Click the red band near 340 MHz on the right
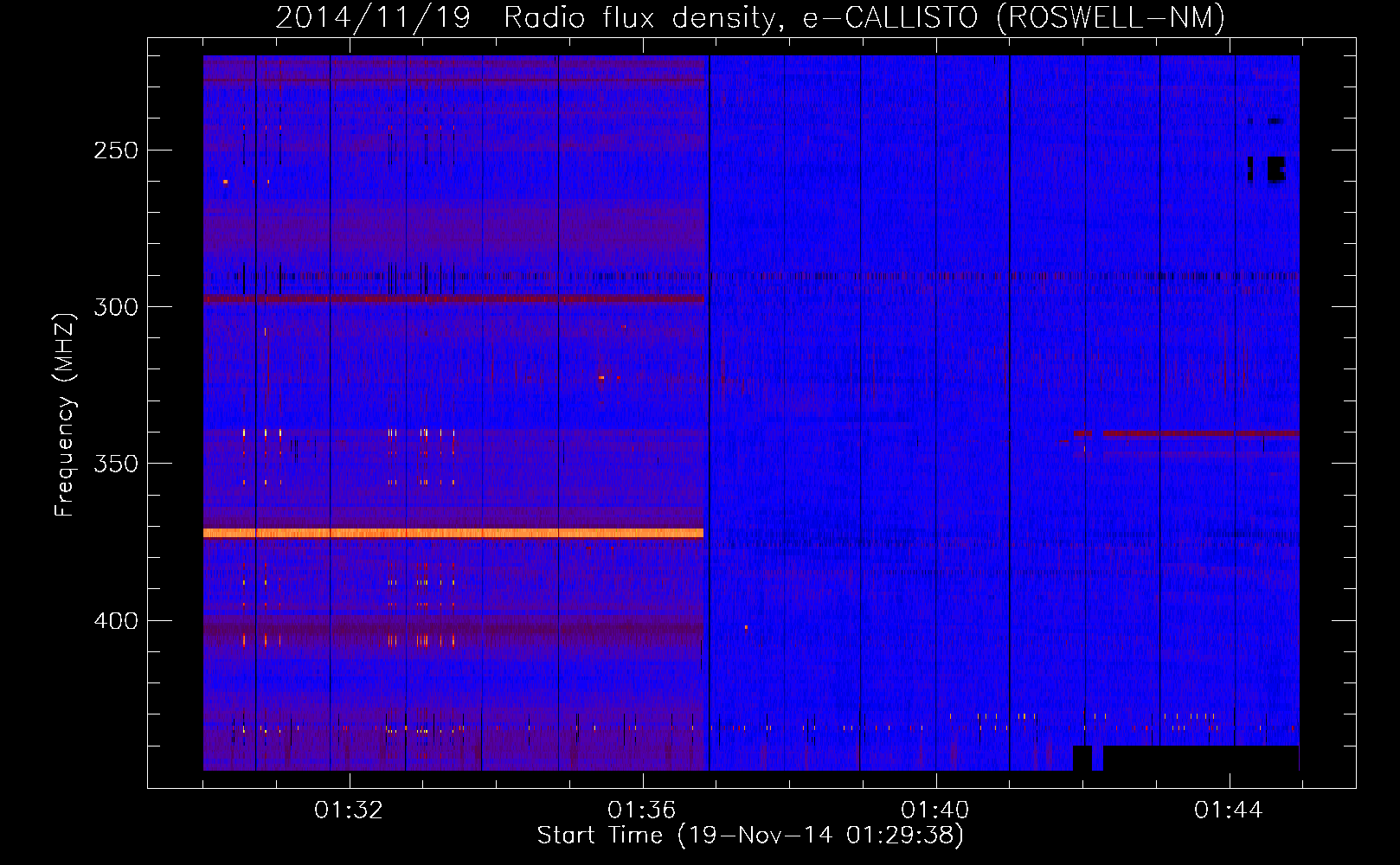The image size is (1400, 865). click(1201, 432)
